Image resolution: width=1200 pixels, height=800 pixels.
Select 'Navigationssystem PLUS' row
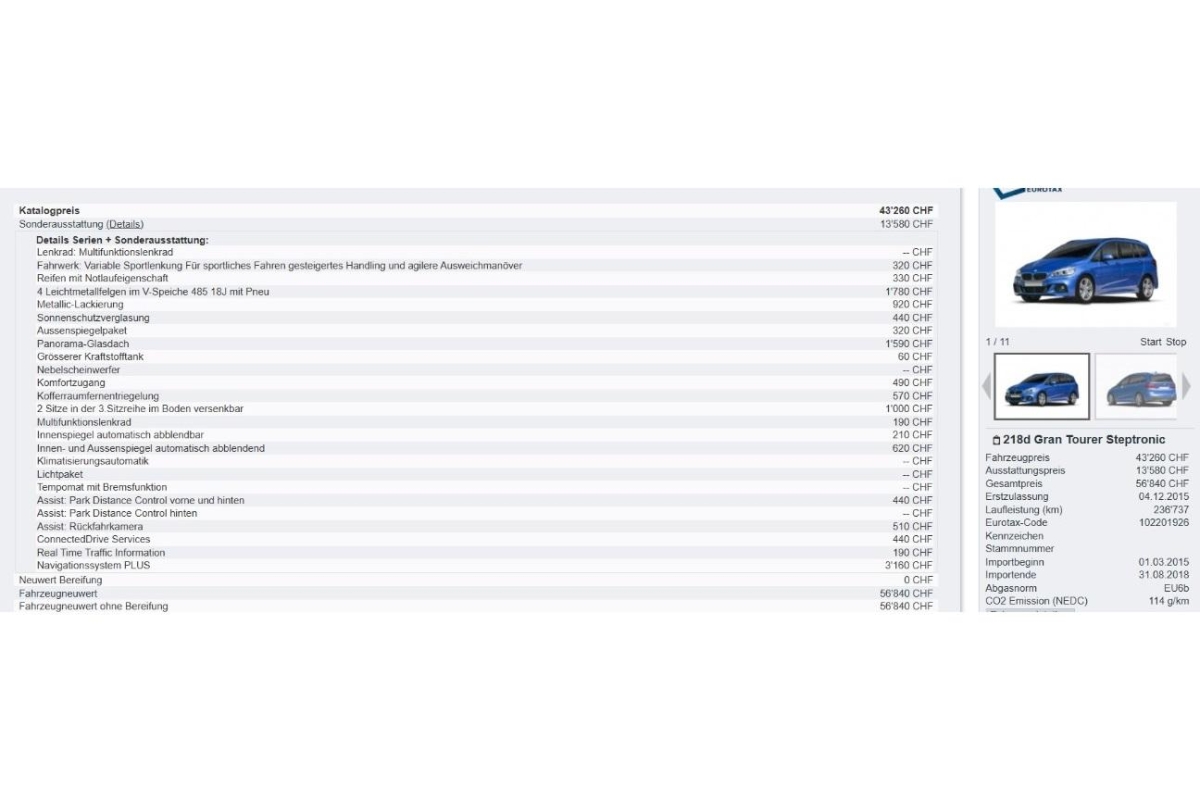click(x=476, y=565)
